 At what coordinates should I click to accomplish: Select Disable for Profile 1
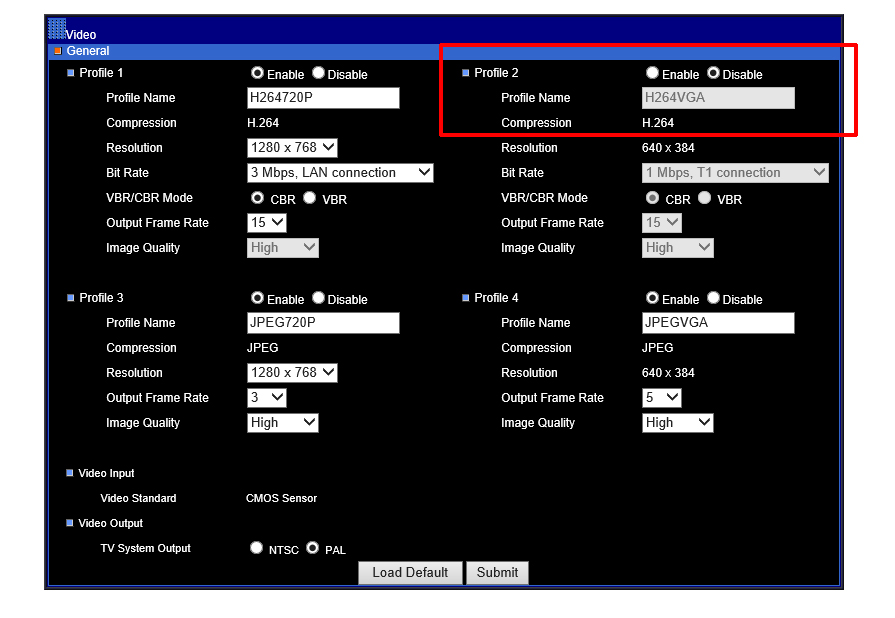(318, 73)
